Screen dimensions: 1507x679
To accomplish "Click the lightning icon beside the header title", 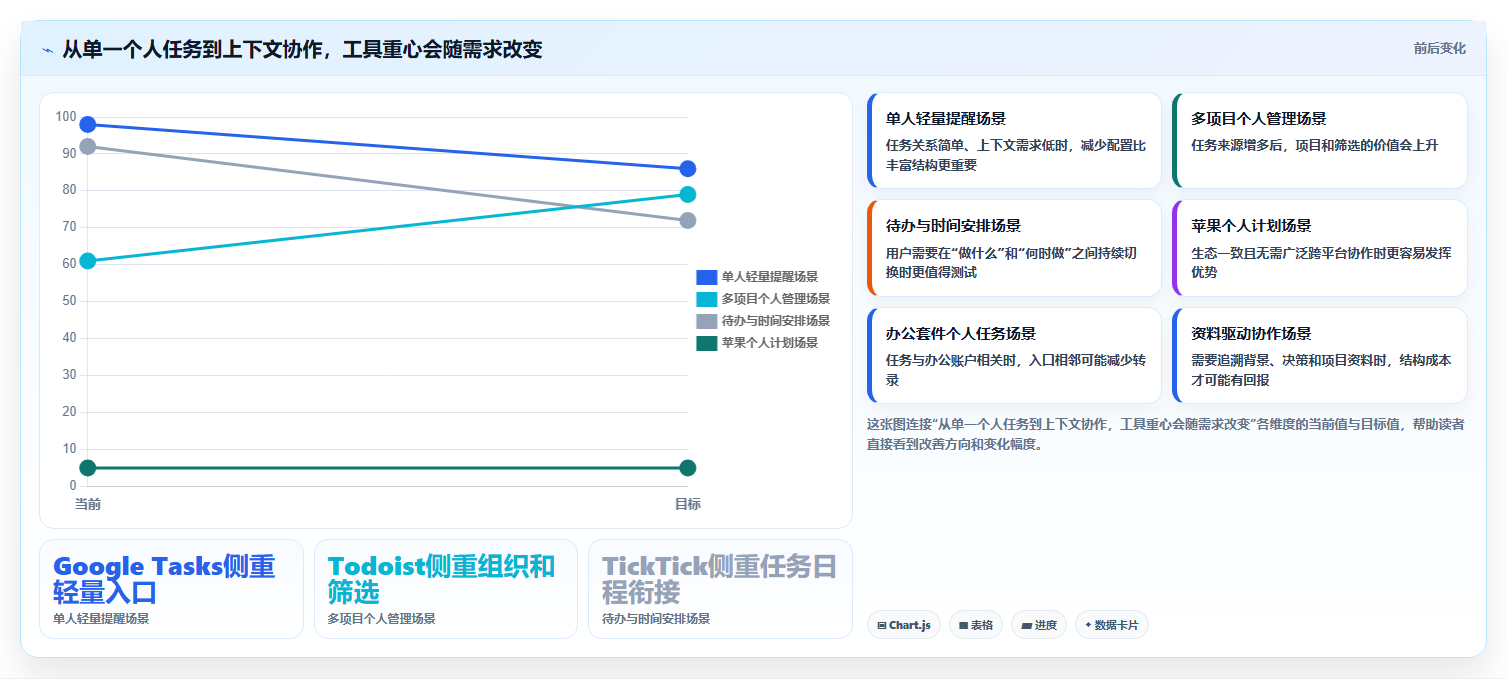I will 47,49.
